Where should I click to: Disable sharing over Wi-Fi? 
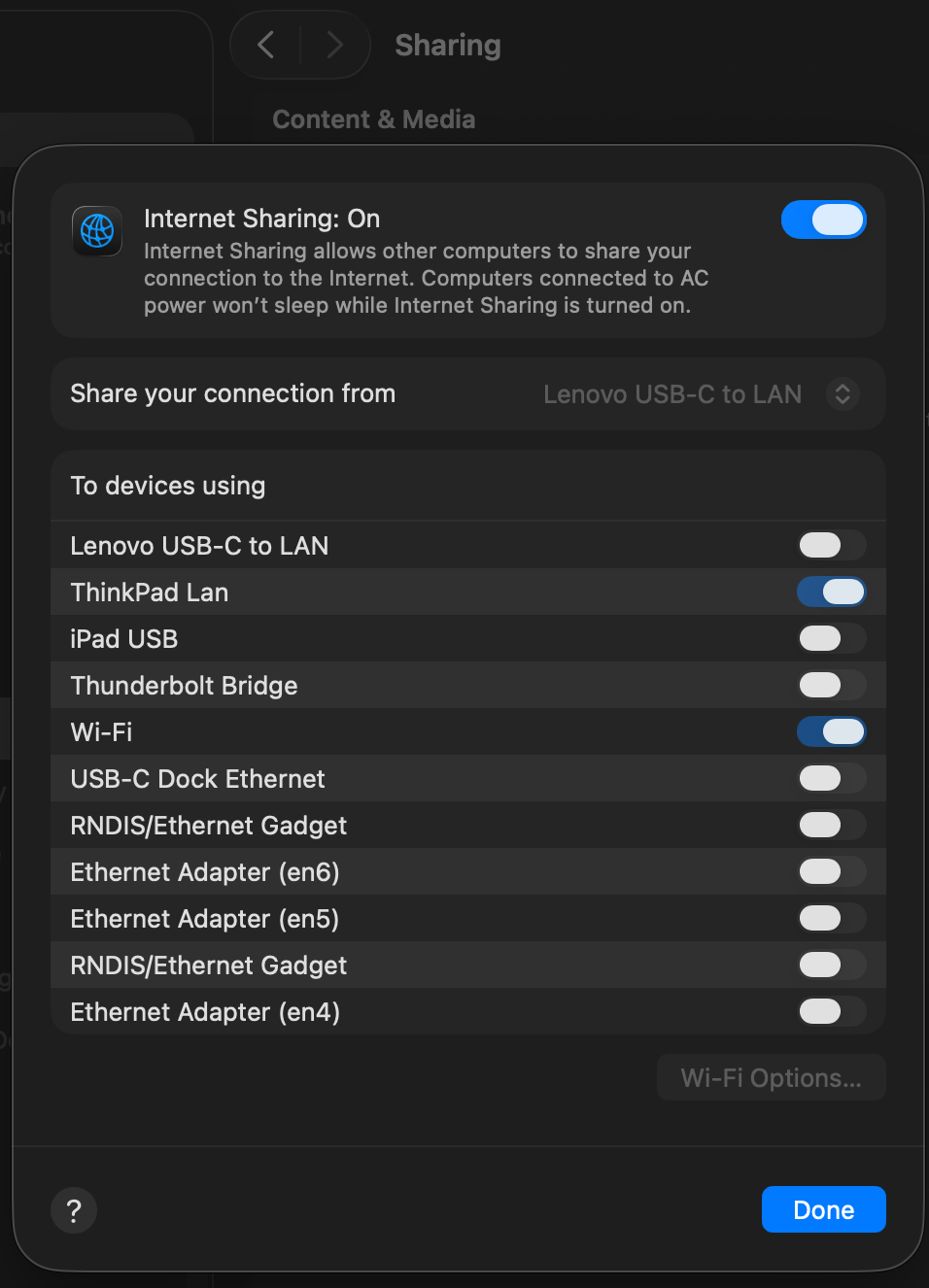(831, 732)
